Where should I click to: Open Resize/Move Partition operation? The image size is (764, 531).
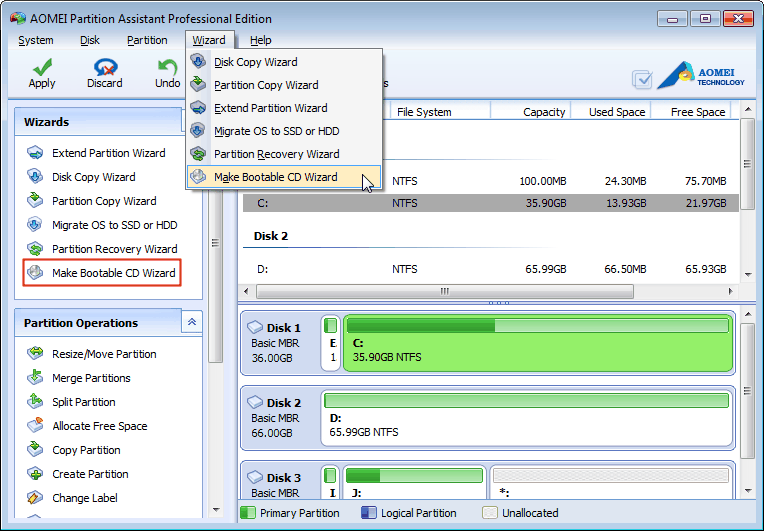[104, 354]
